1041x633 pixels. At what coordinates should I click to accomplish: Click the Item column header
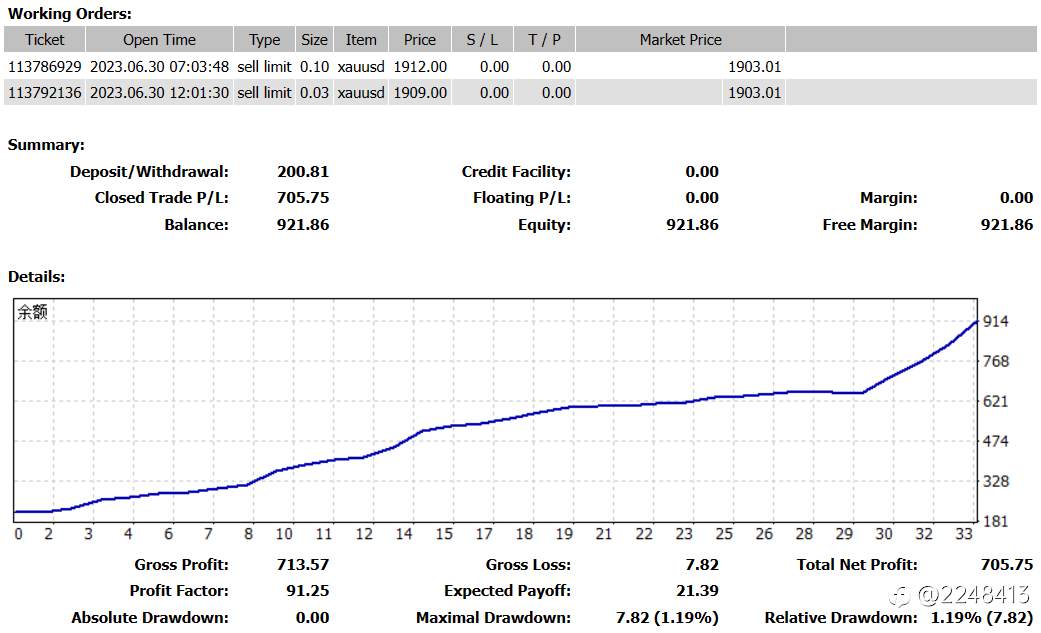click(x=360, y=40)
